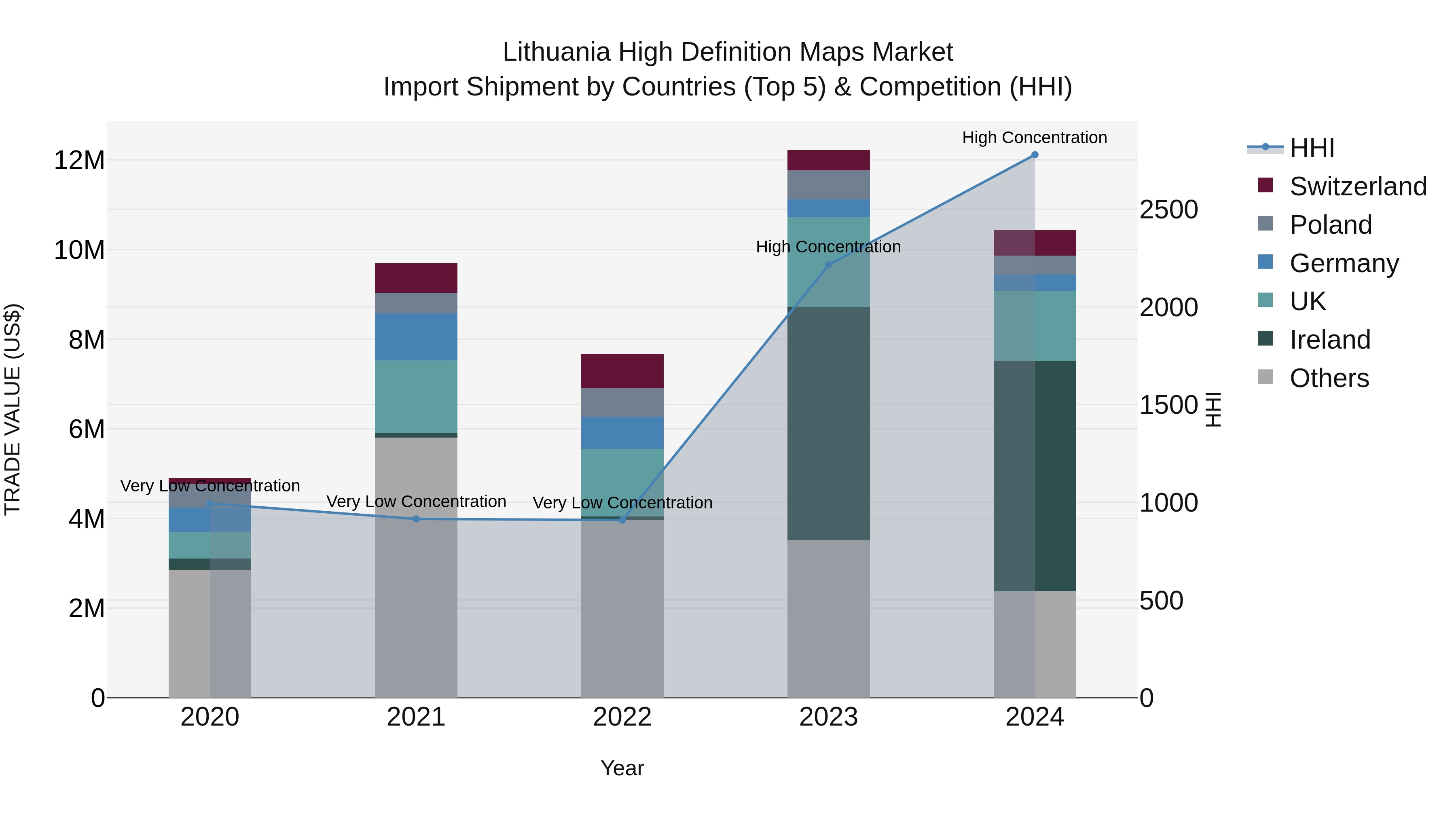1456x819 pixels.
Task: Toggle the Poland legend entry
Action: click(x=1315, y=224)
